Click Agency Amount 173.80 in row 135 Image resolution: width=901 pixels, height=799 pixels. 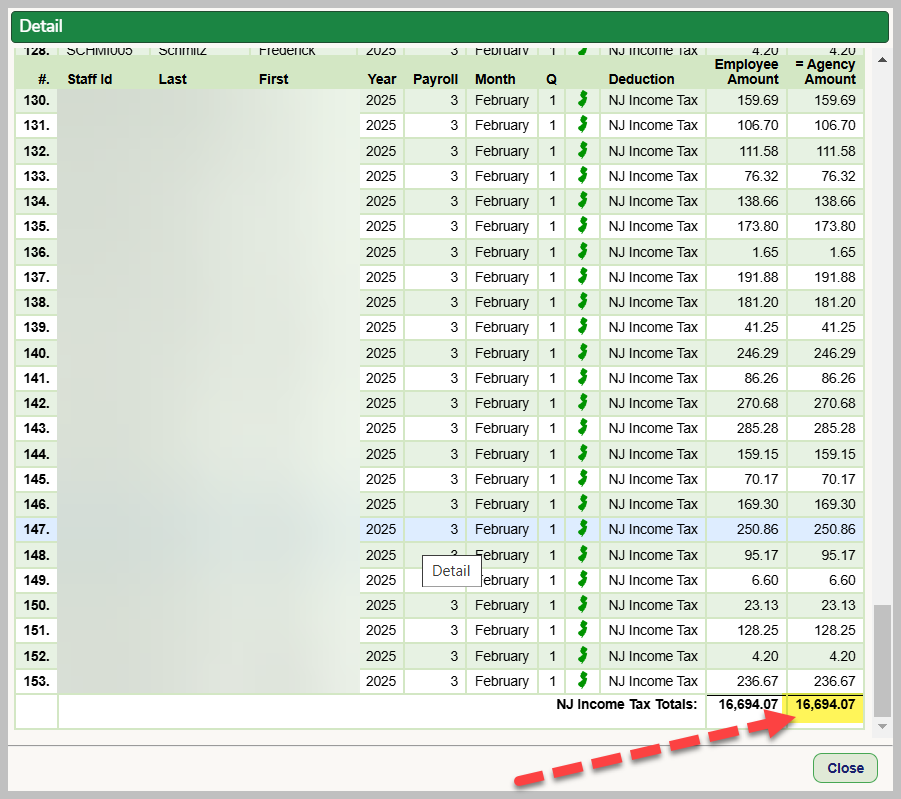click(834, 226)
